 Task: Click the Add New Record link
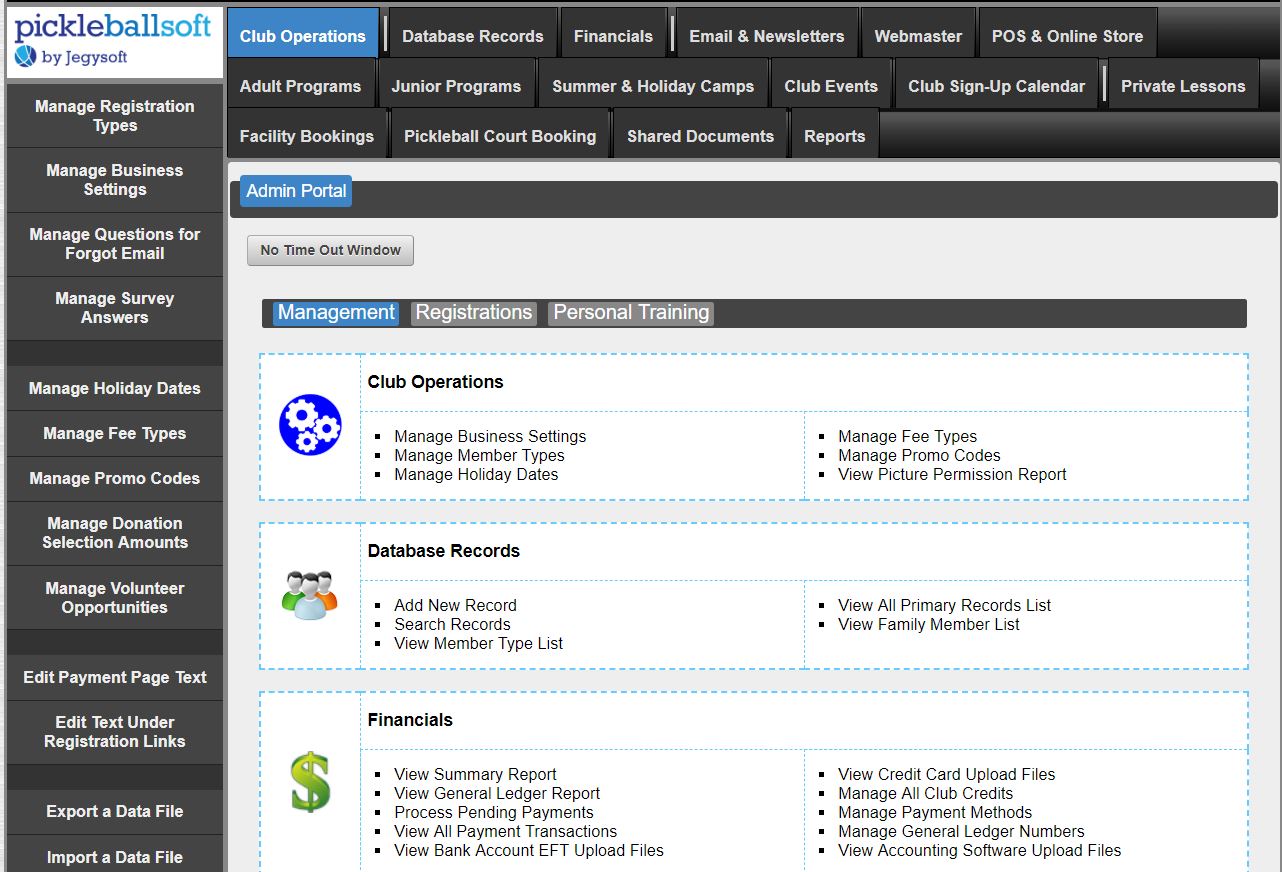click(x=455, y=605)
